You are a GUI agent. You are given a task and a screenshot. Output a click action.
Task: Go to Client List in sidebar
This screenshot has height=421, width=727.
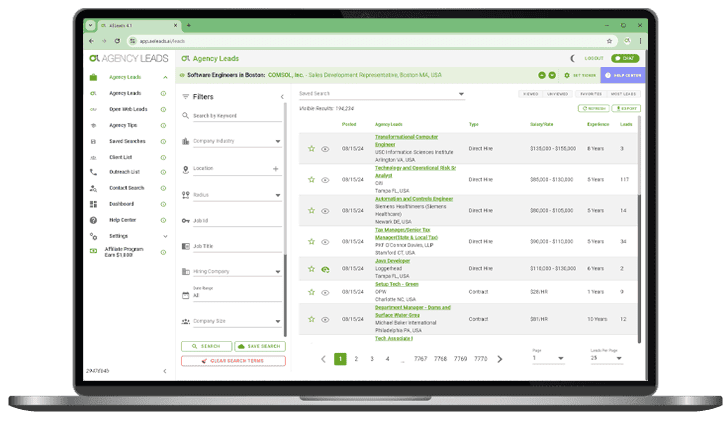tap(121, 158)
